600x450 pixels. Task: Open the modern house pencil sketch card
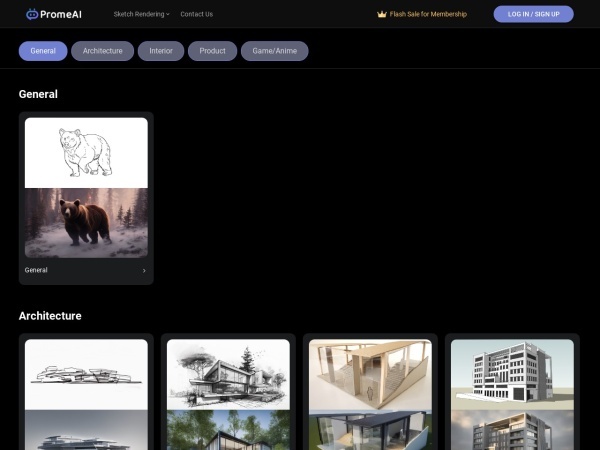pos(228,374)
